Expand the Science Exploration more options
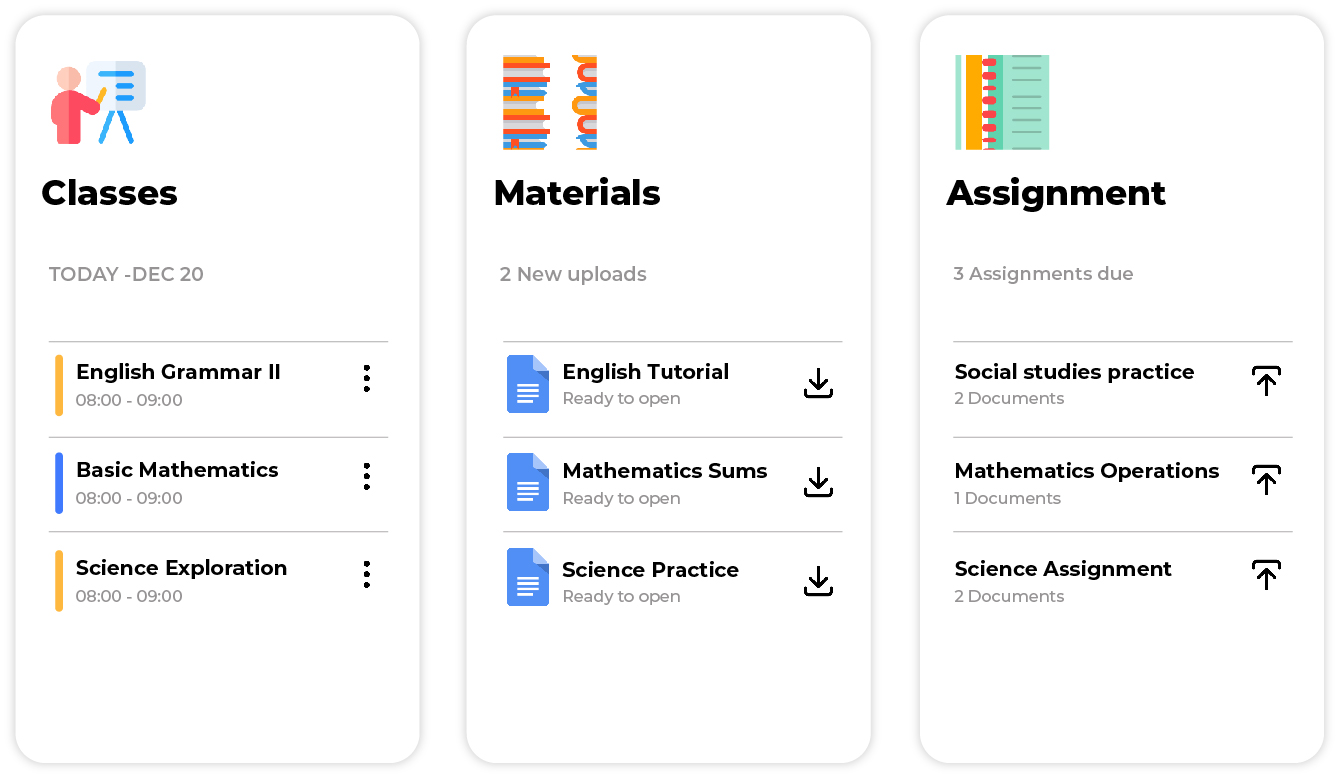1339x778 pixels. click(x=367, y=574)
